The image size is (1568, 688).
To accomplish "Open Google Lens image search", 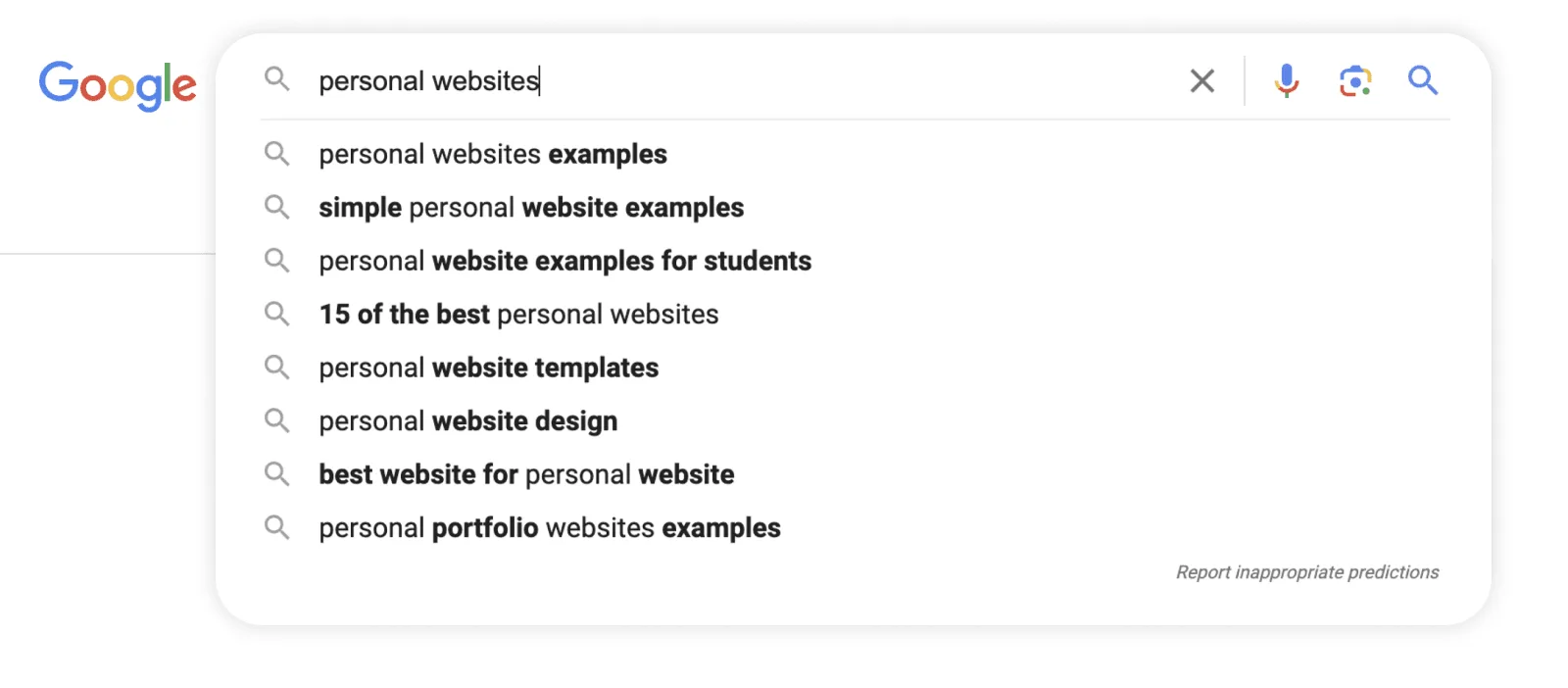I will tap(1354, 81).
